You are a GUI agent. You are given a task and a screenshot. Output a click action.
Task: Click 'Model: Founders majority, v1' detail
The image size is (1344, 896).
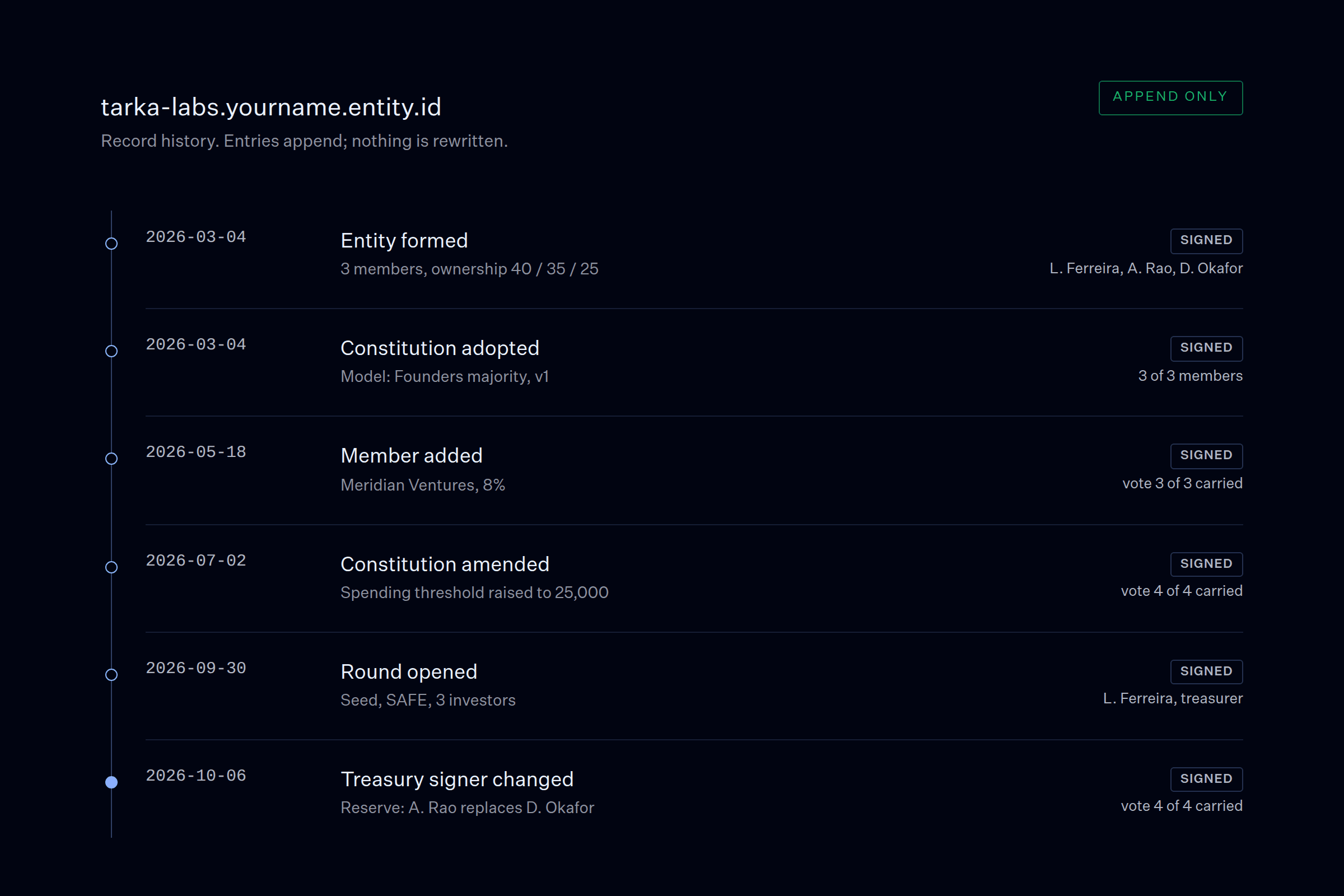pos(445,376)
